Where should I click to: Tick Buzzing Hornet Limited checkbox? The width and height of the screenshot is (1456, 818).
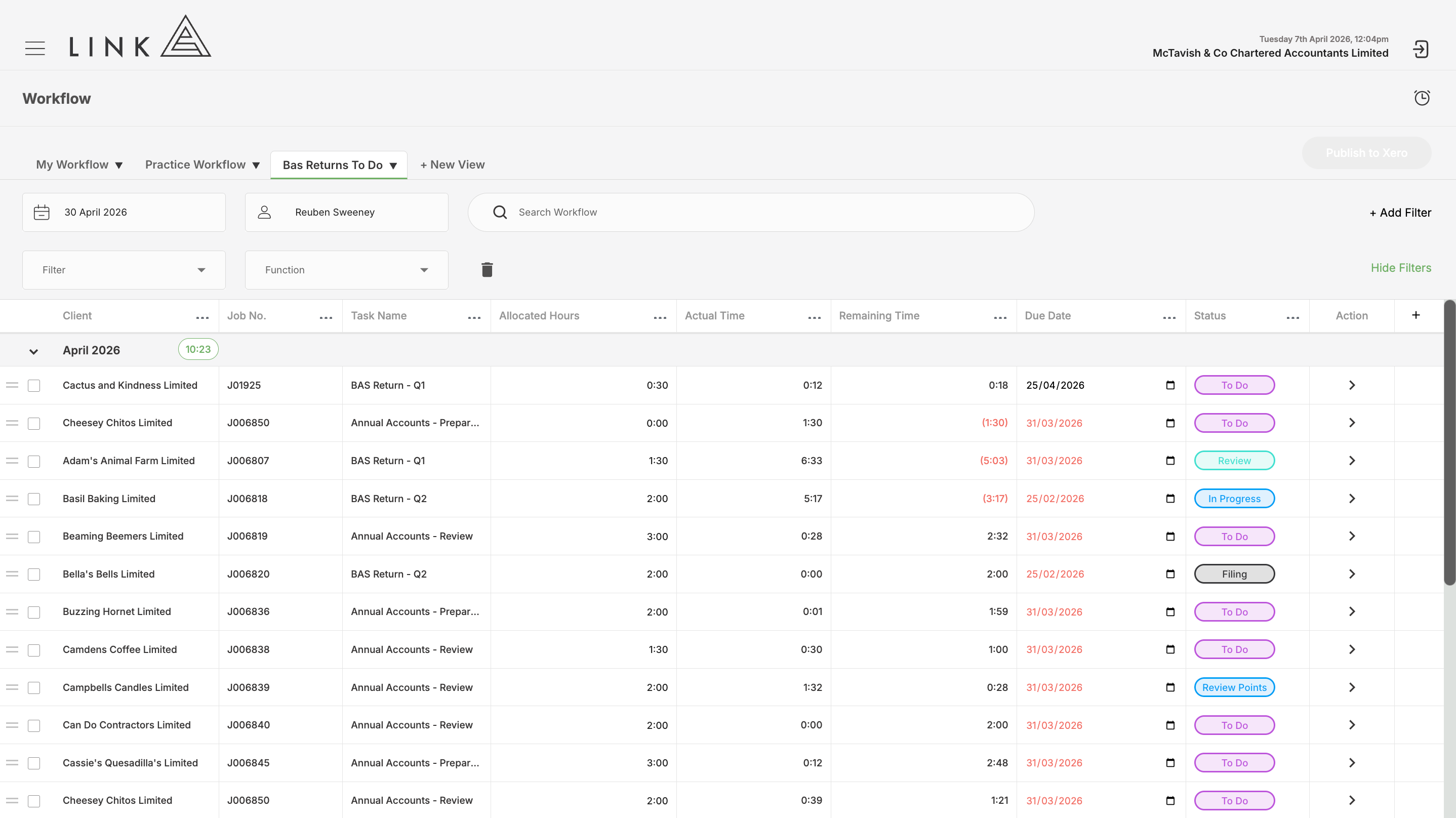click(34, 612)
